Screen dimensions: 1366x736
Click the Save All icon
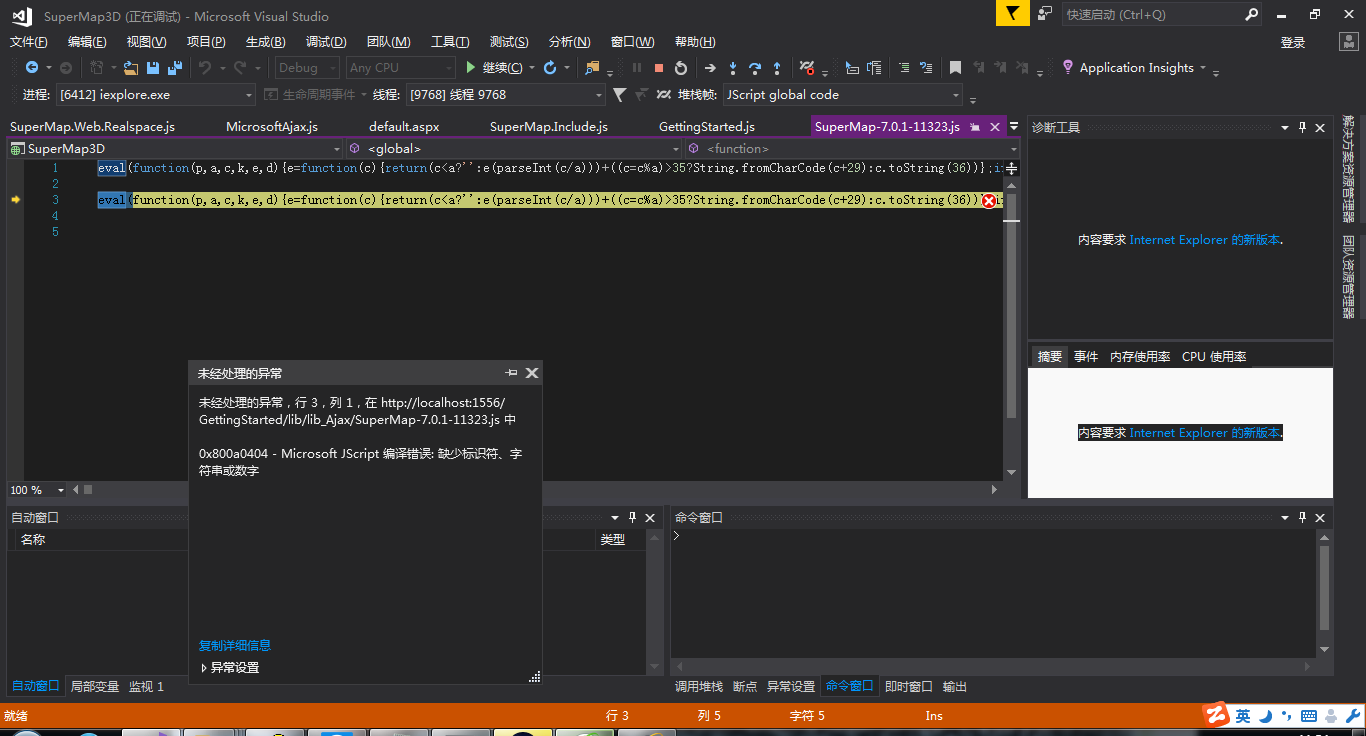175,68
